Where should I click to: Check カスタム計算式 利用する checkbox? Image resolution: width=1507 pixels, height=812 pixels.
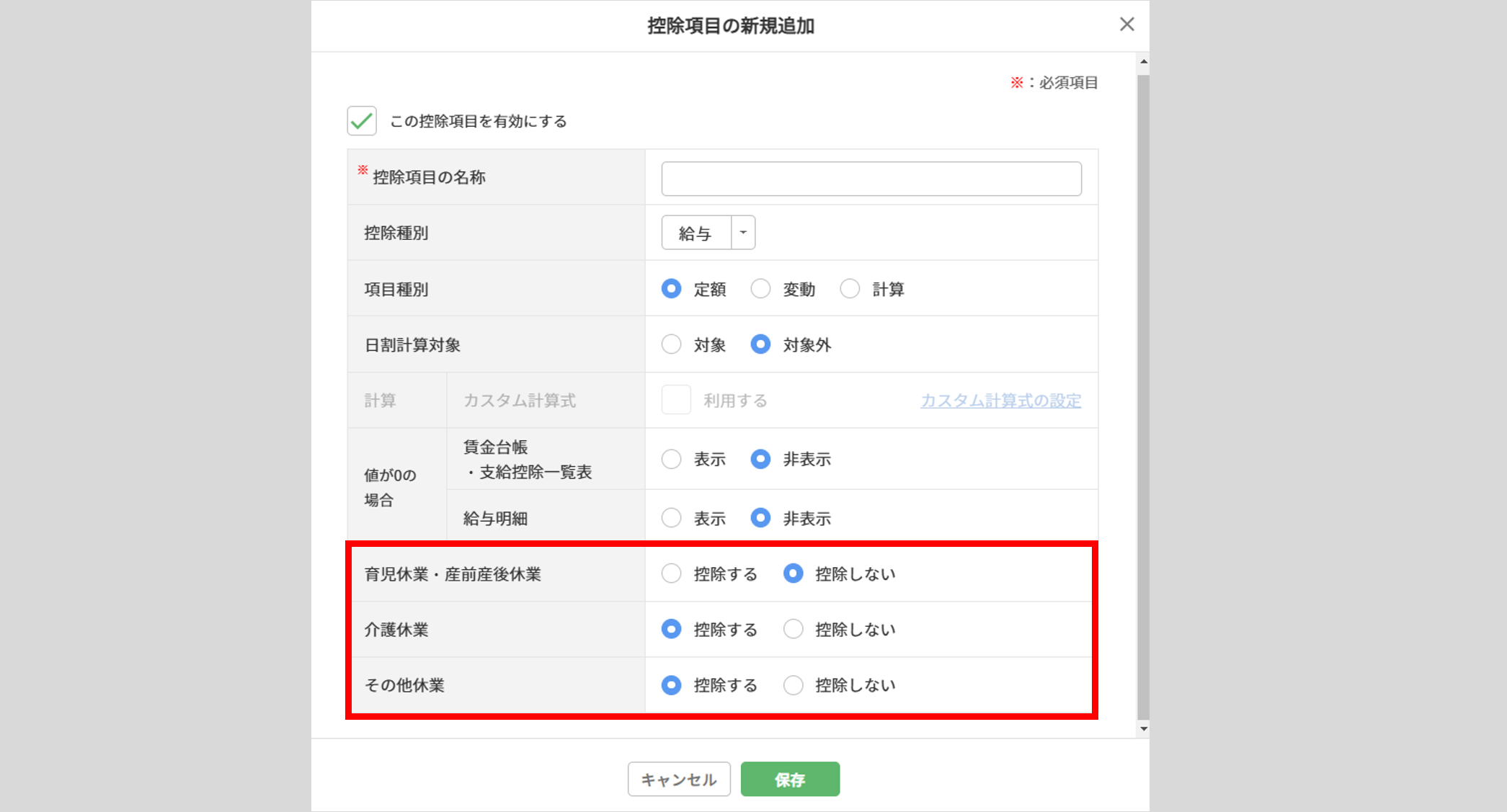(x=676, y=400)
